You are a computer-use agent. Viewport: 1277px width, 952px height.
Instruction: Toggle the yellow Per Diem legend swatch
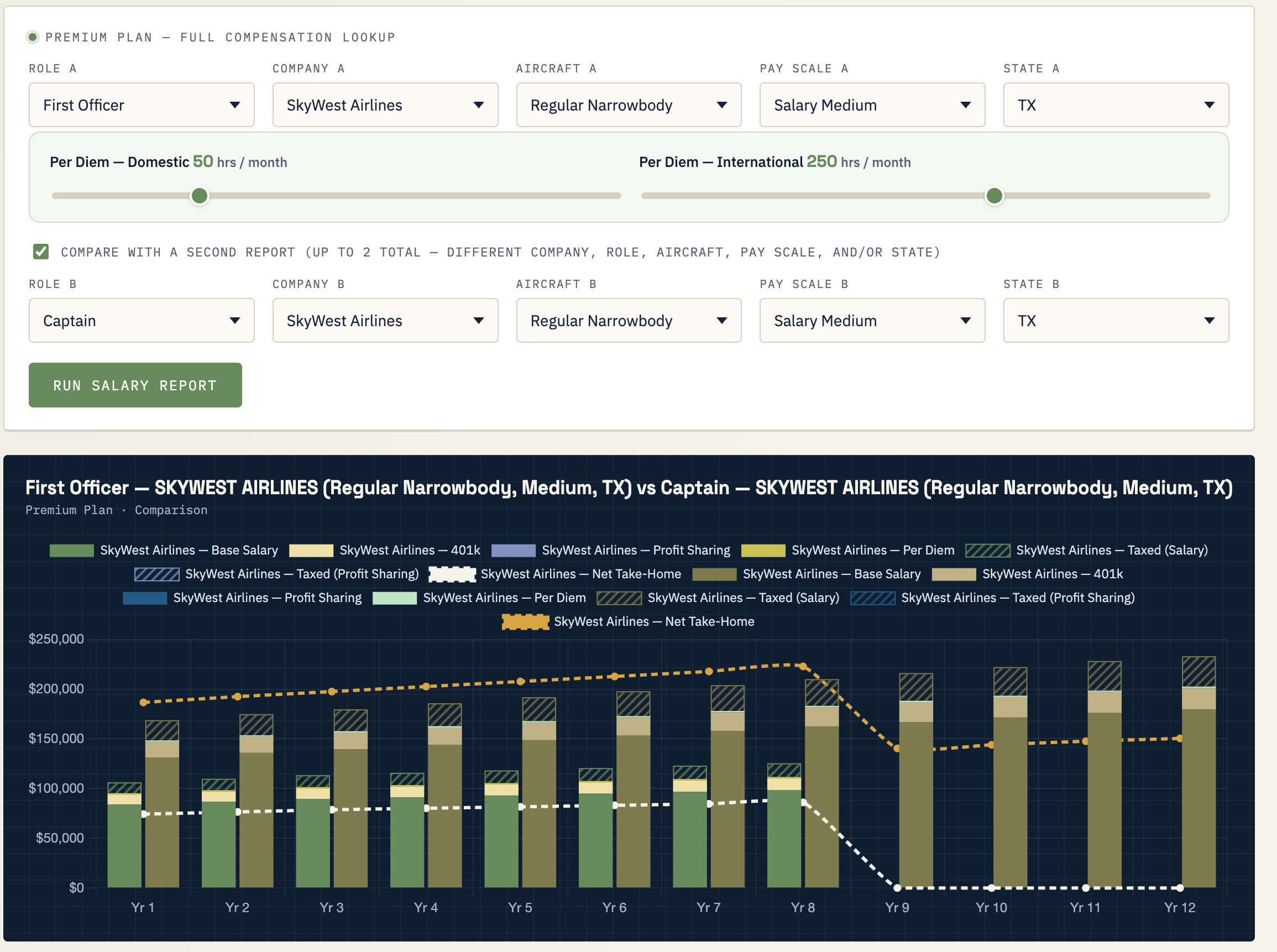(x=763, y=550)
